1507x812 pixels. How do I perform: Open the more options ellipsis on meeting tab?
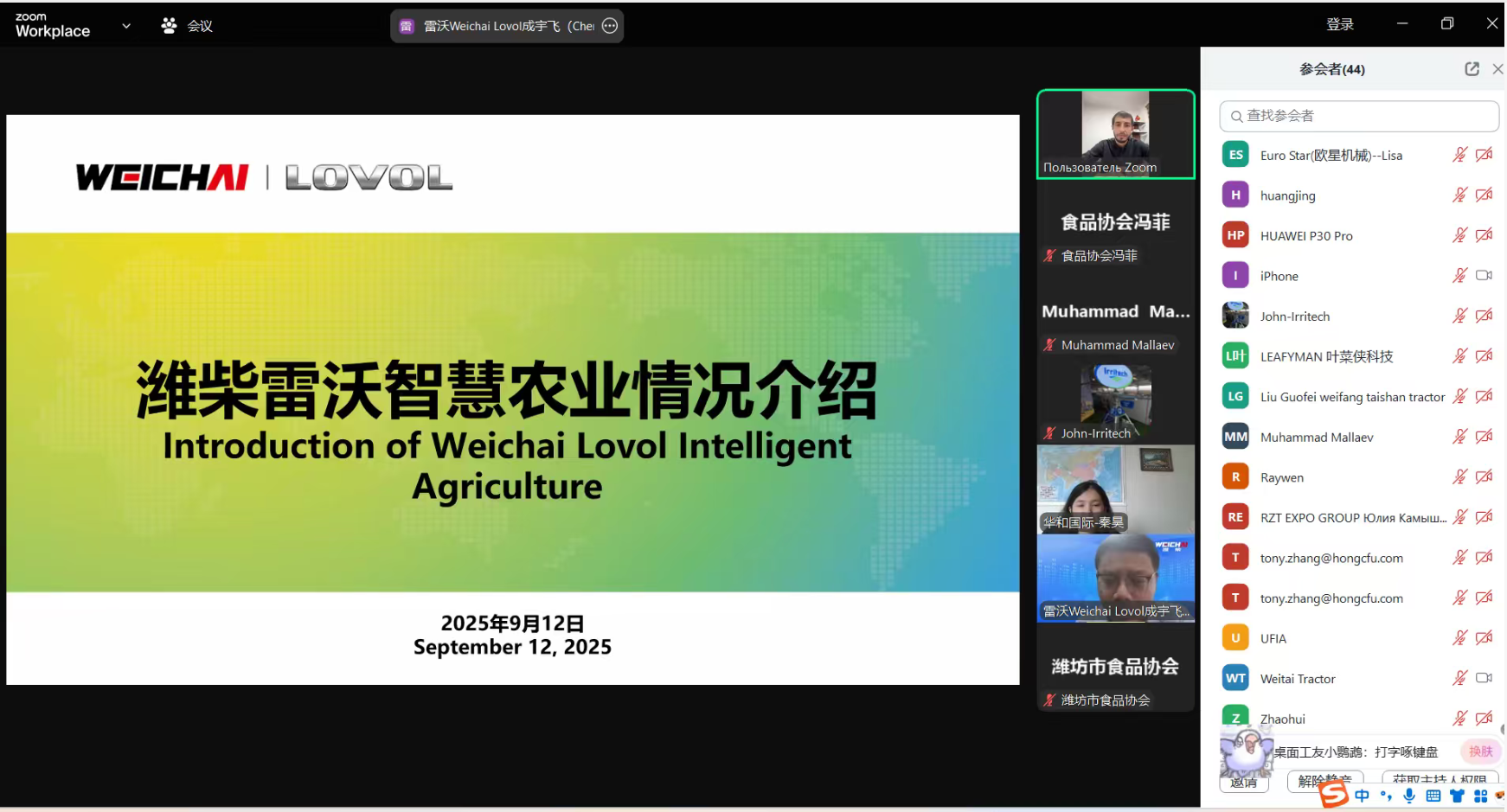click(610, 26)
